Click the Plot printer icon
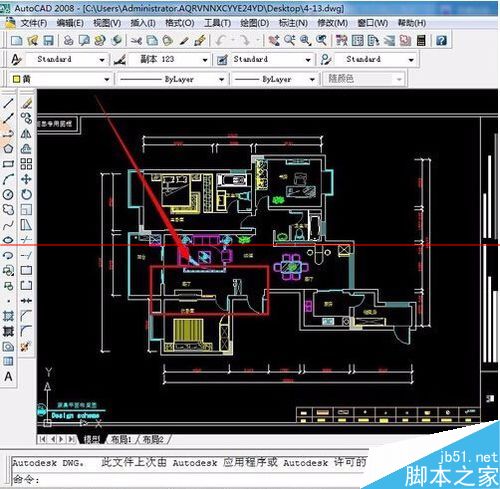500x489 pixels. (x=68, y=41)
